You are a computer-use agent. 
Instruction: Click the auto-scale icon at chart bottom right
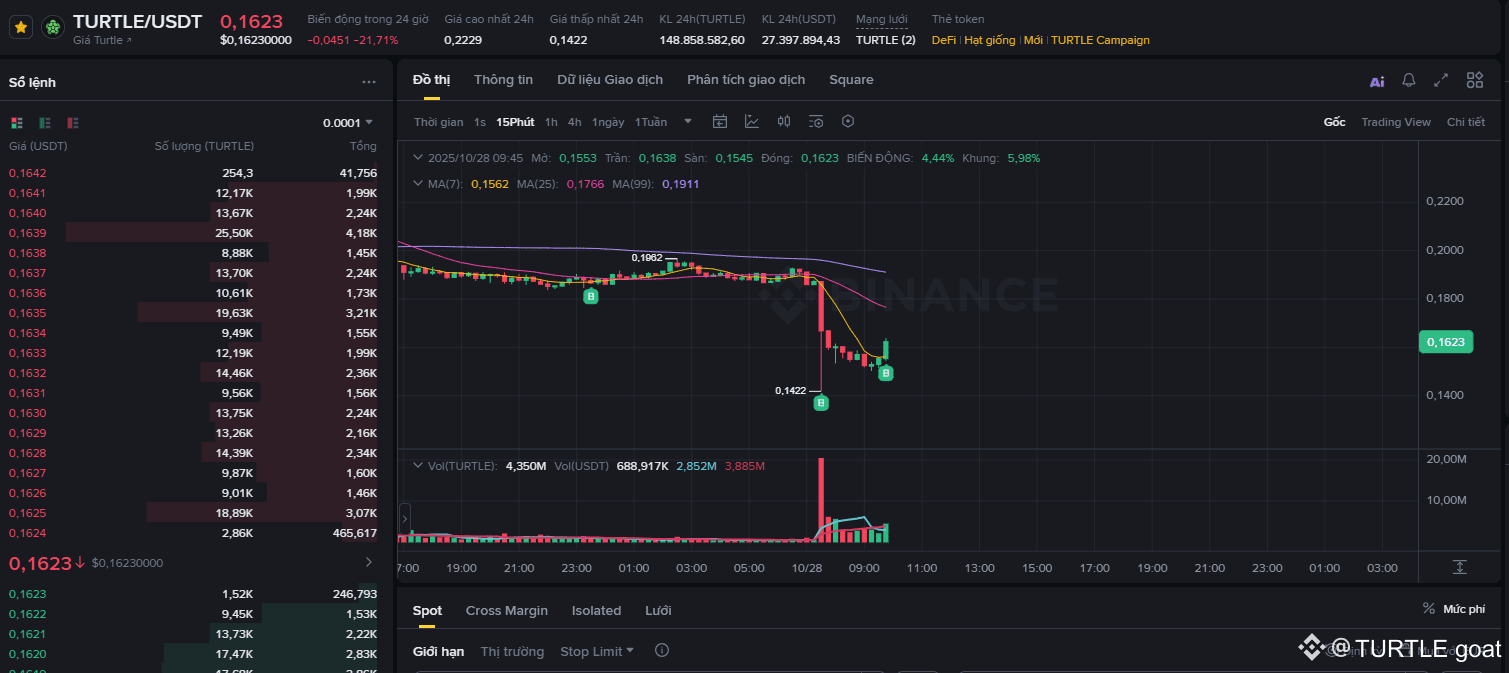point(1459,567)
